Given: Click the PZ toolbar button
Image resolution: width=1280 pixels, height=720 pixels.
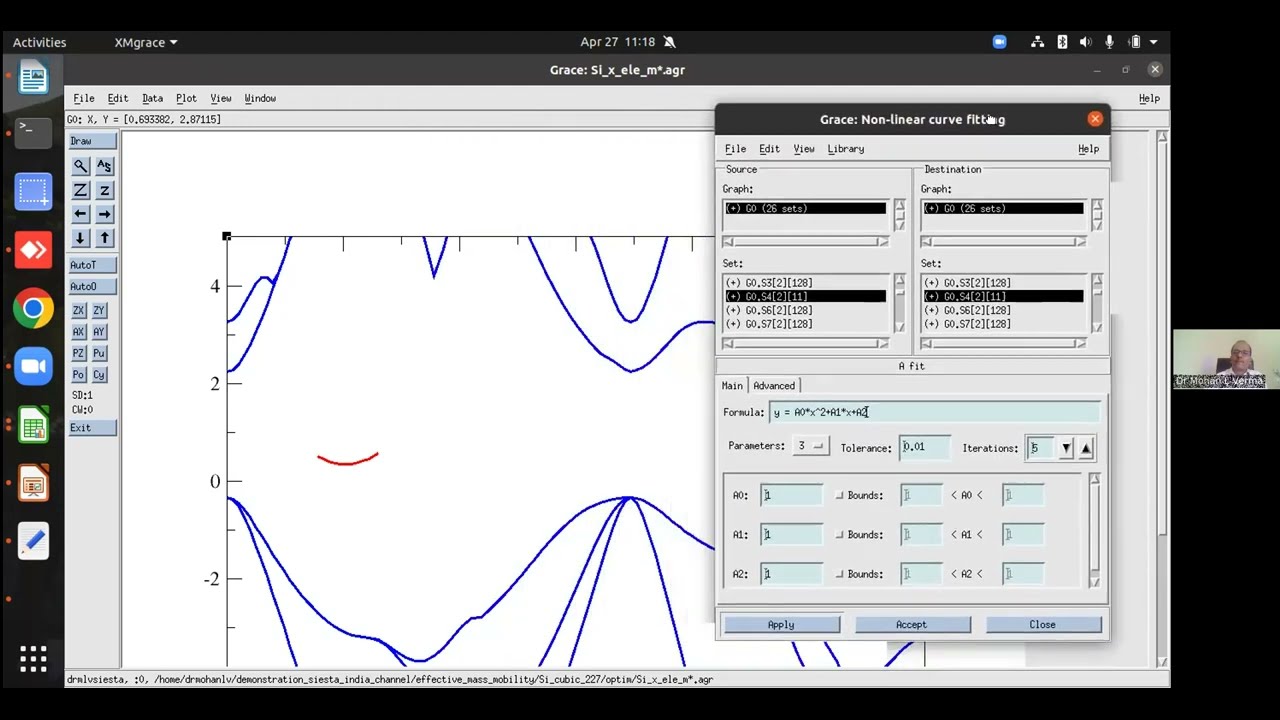Looking at the screenshot, I should coord(78,353).
